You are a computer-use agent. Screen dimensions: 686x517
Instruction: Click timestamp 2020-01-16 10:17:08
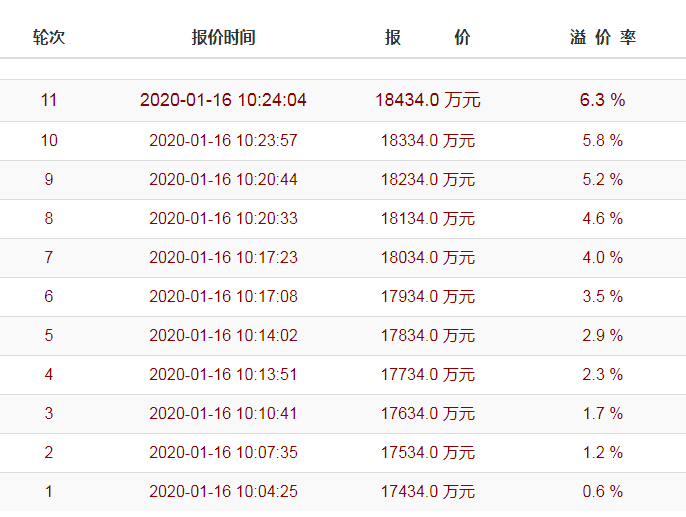point(223,297)
